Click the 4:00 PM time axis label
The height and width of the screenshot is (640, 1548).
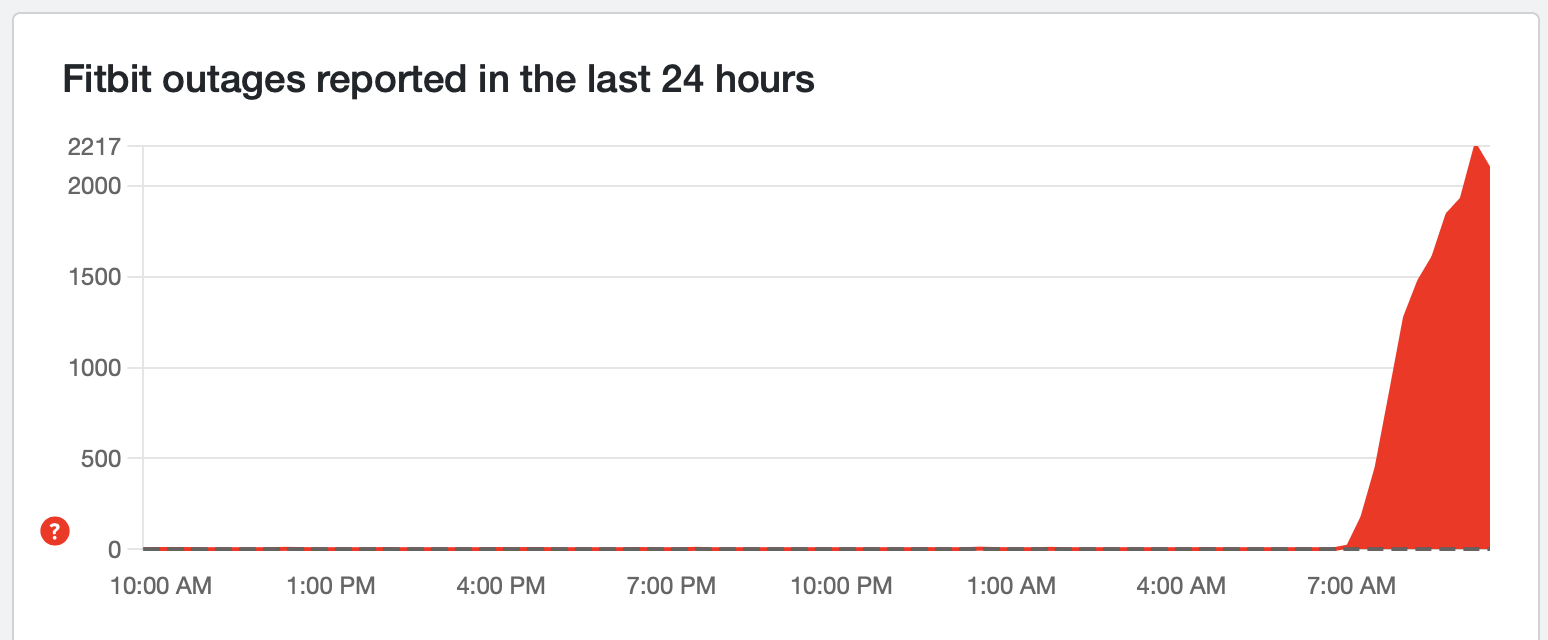[x=501, y=586]
